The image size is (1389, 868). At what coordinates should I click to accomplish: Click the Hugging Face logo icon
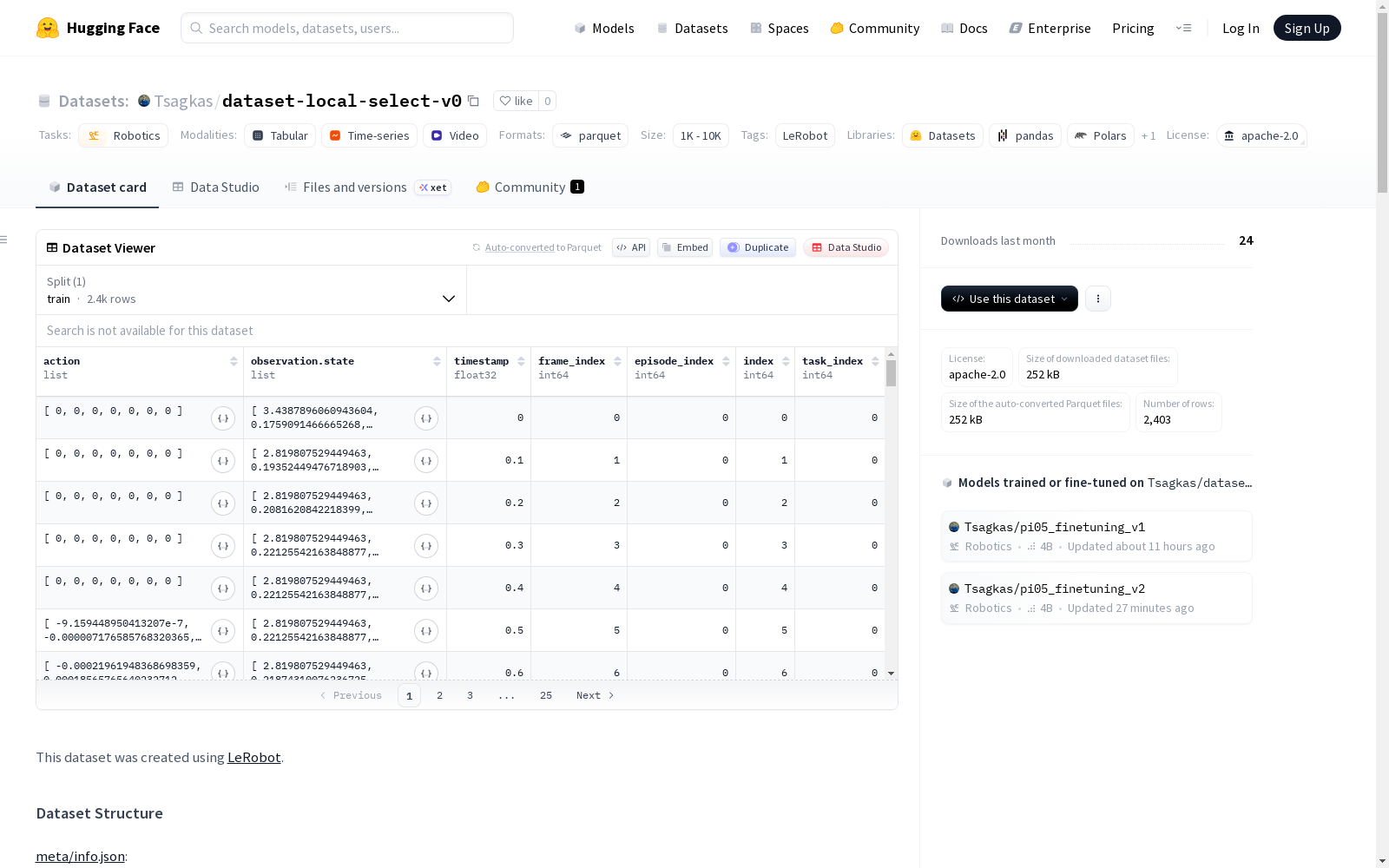pos(48,28)
